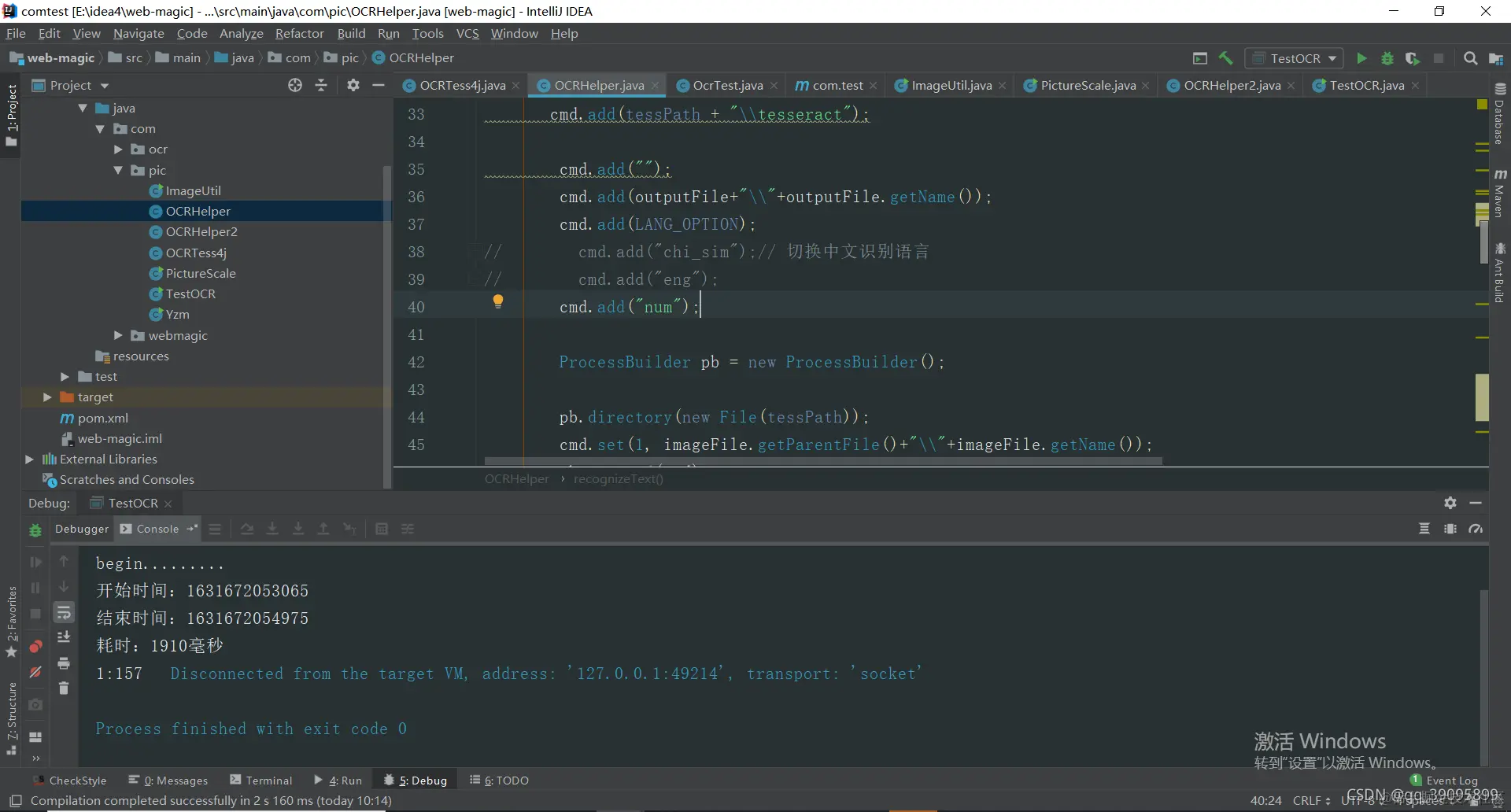Build the project with the hammer icon
The image size is (1511, 812).
coord(1225,58)
